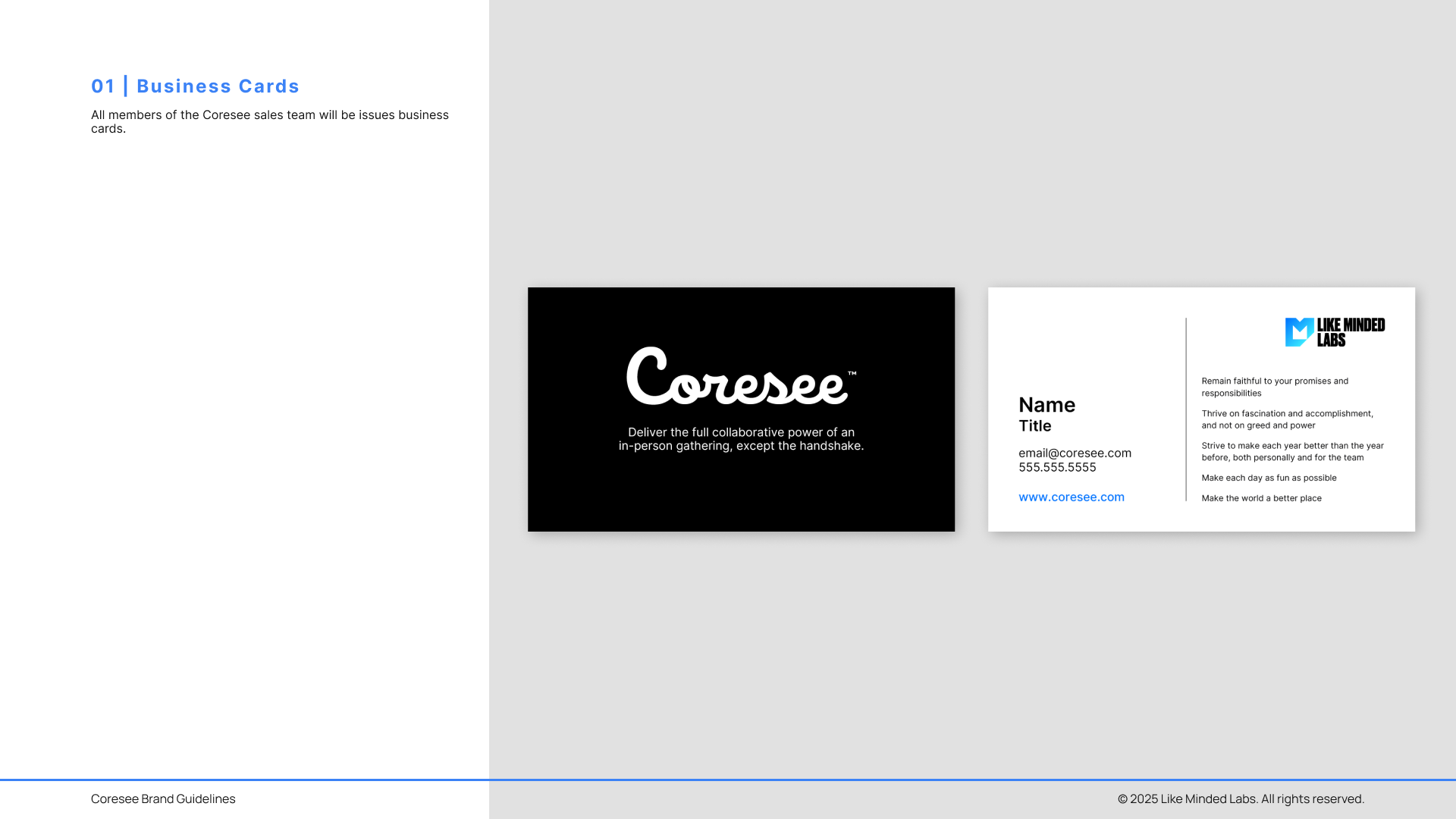This screenshot has height=819, width=1456.
Task: Open the www.coresee.com link
Action: pos(1071,497)
